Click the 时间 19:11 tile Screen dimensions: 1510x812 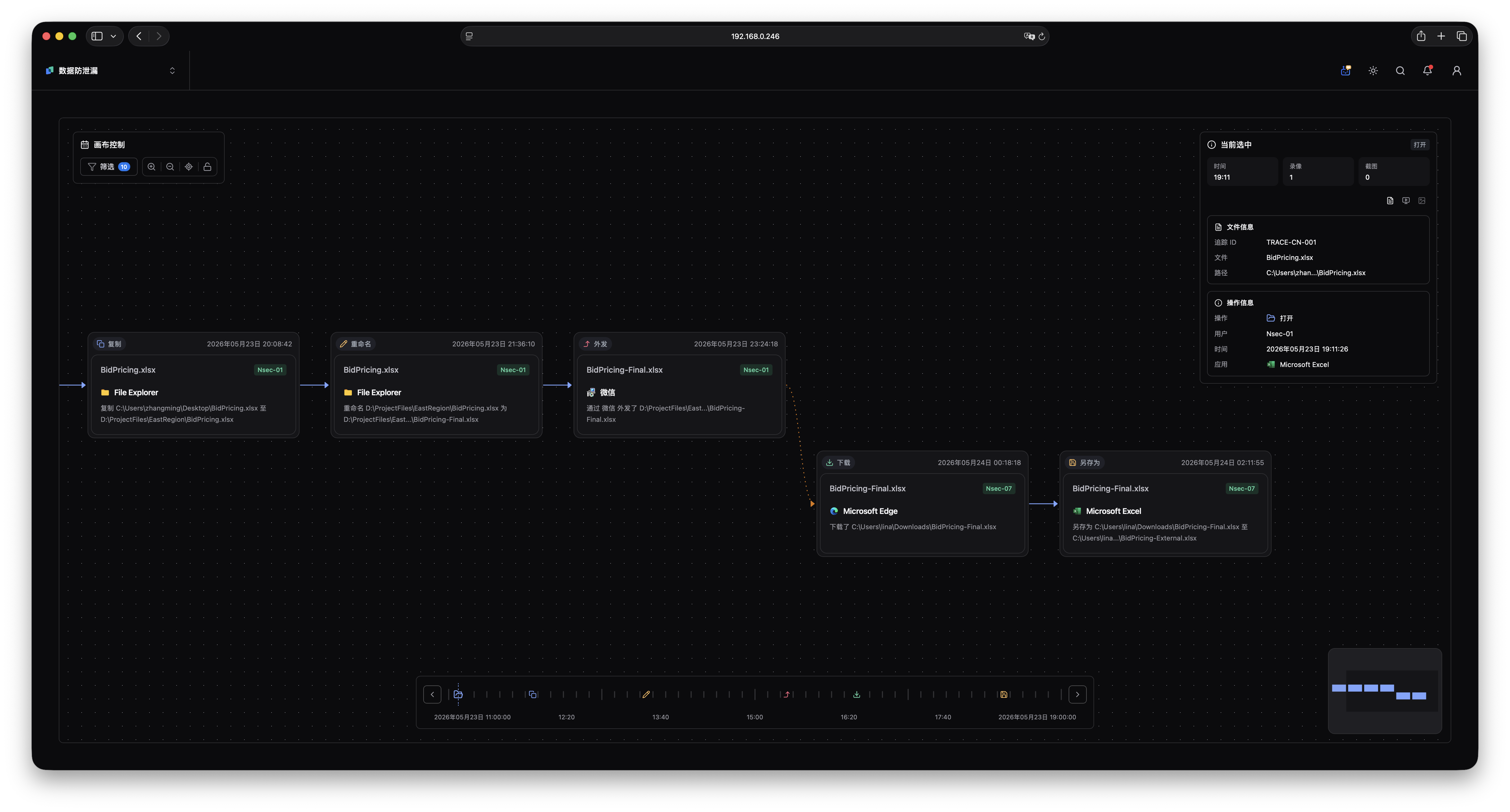[x=1242, y=172]
